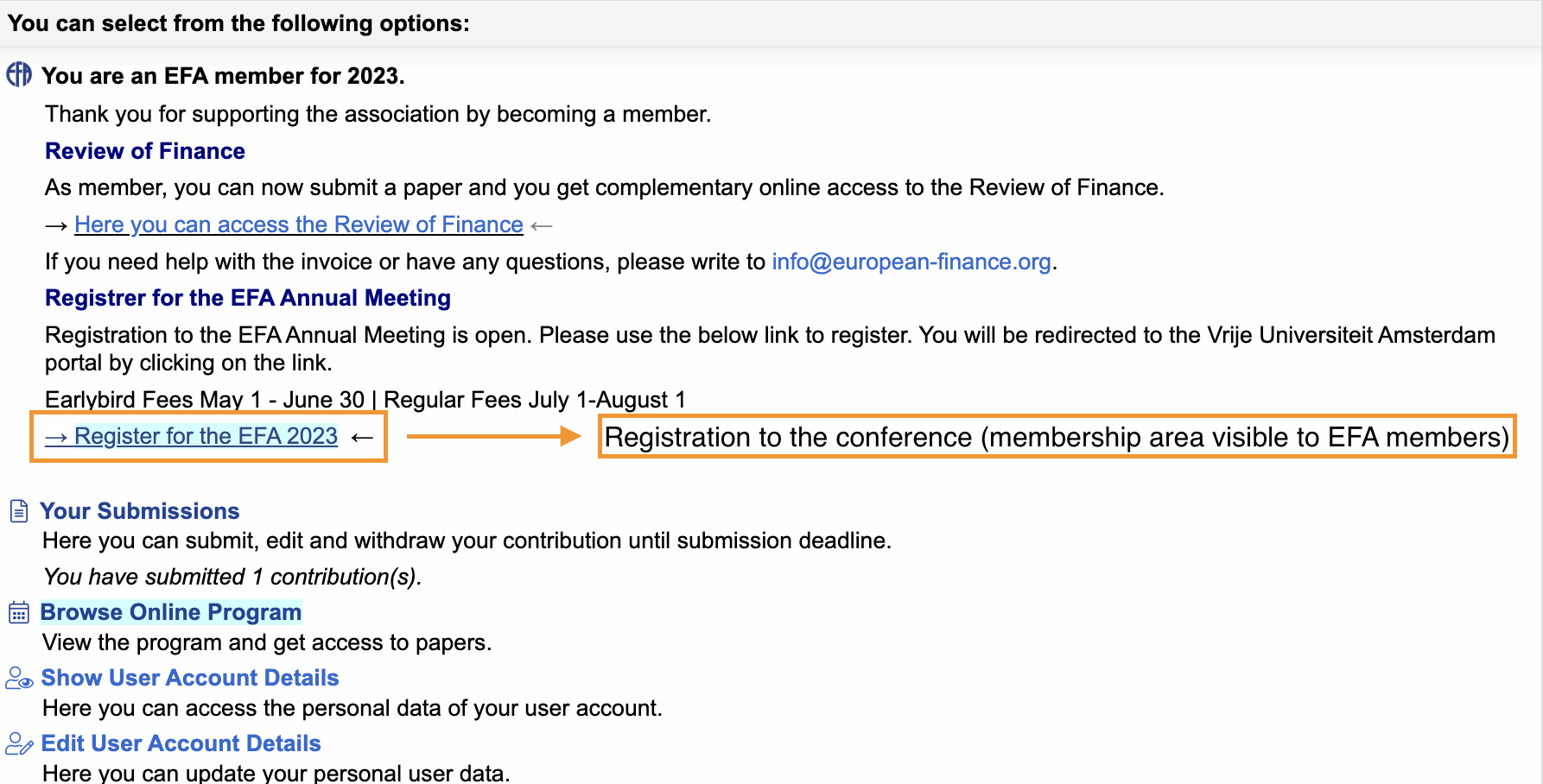The image size is (1543, 784).
Task: Open Show User Account Details
Action: point(189,678)
